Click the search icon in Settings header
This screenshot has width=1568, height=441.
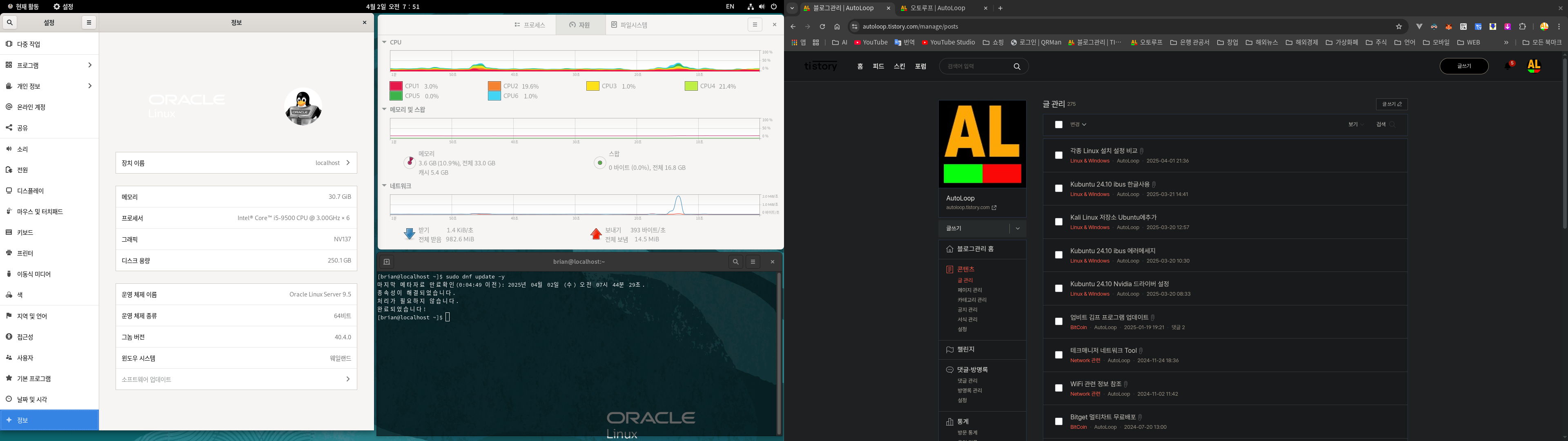(x=10, y=22)
